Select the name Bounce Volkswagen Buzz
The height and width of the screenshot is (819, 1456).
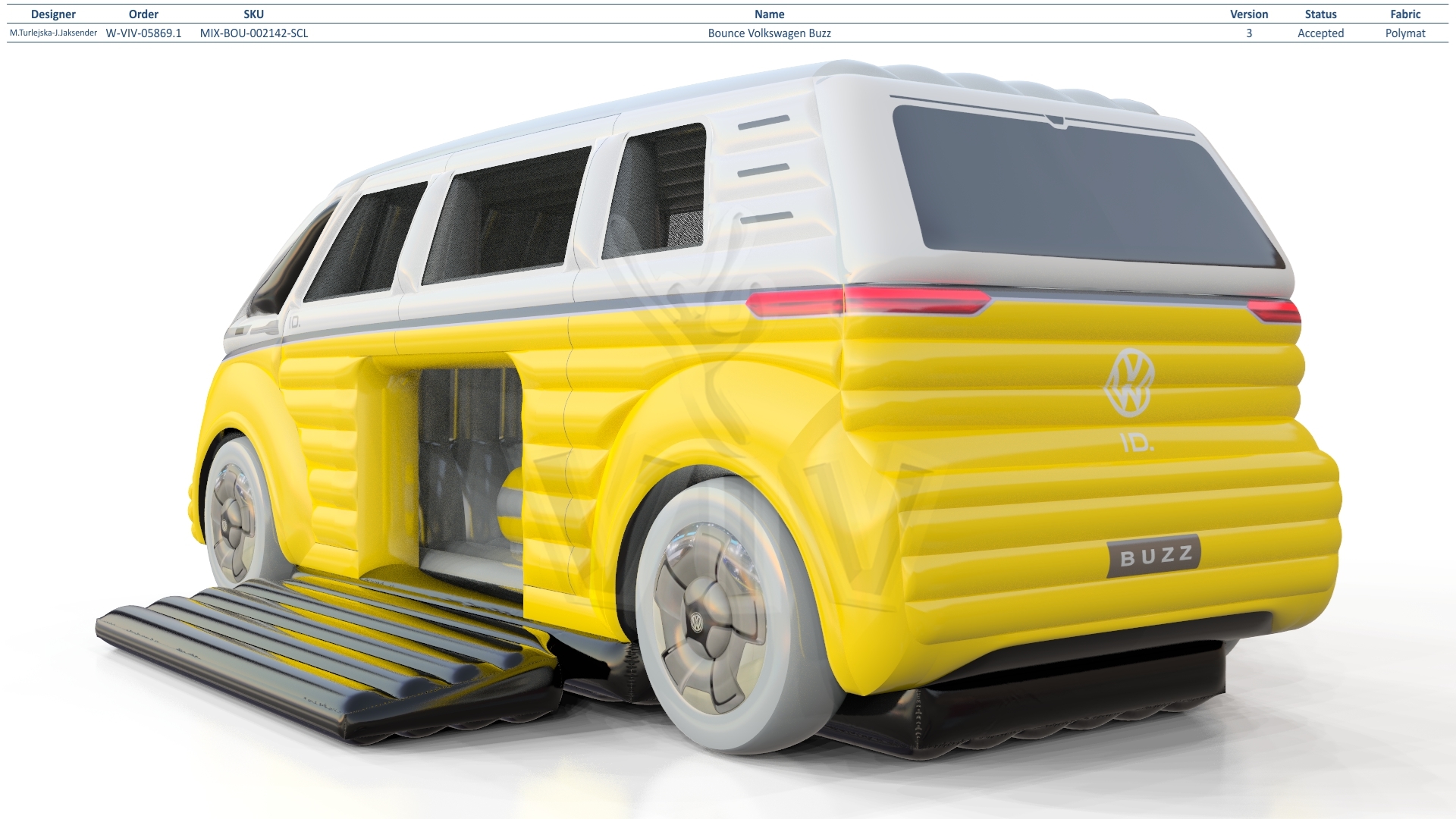[769, 33]
